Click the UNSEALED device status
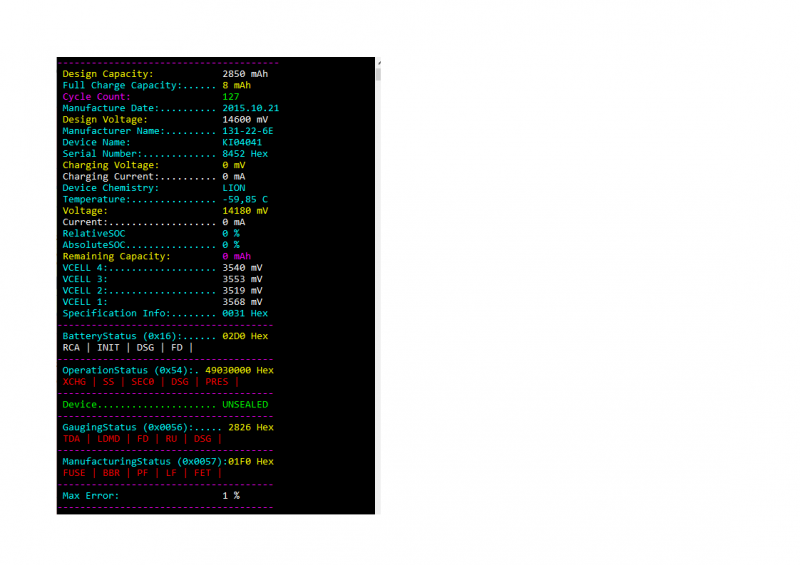 (245, 405)
